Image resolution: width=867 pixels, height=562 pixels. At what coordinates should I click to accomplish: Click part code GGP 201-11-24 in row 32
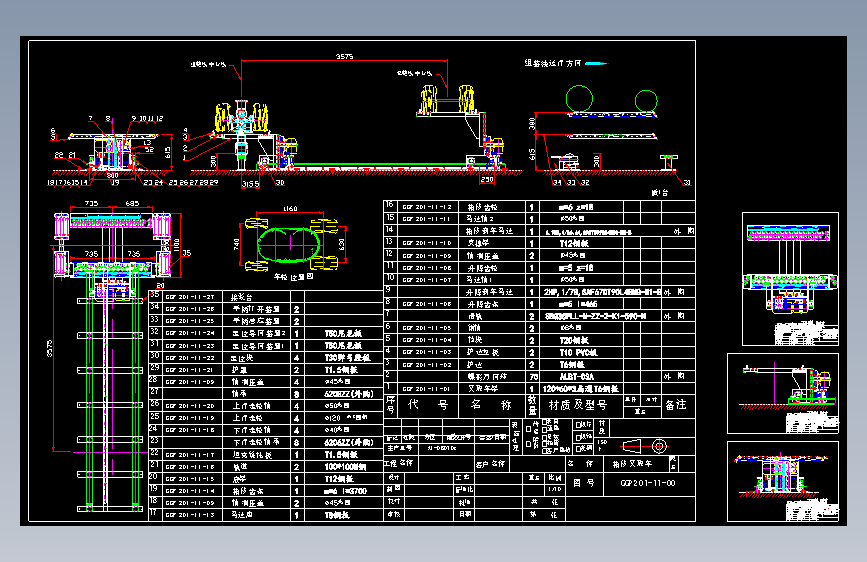click(190, 333)
